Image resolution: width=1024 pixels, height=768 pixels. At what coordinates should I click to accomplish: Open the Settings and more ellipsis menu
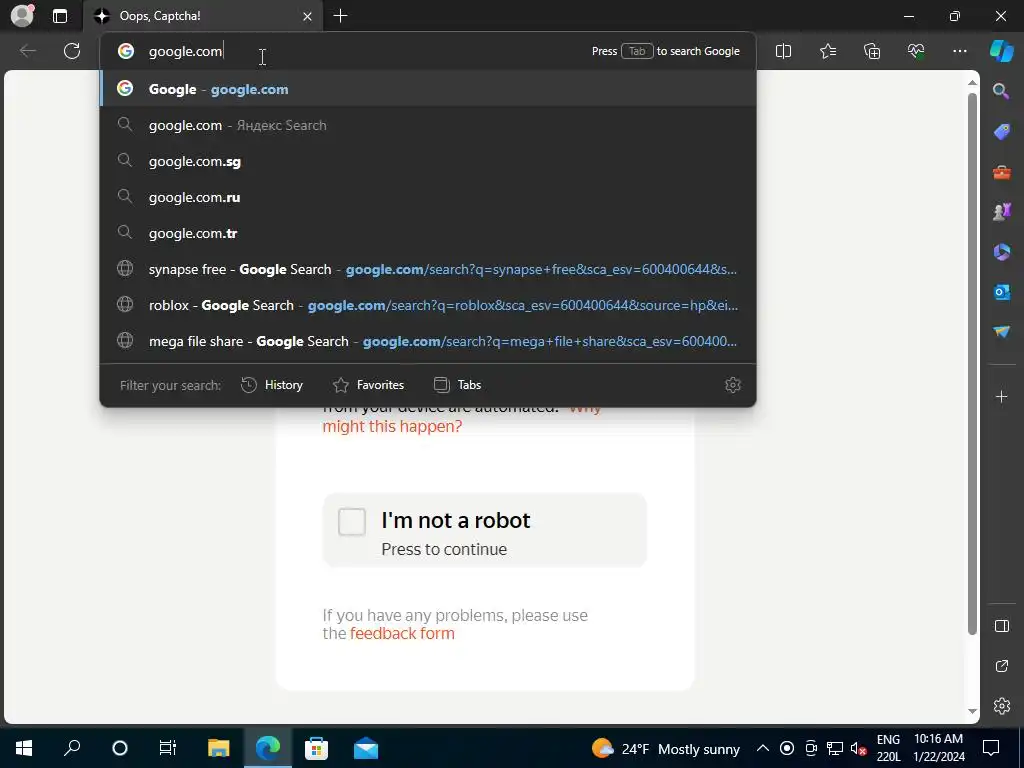tap(959, 51)
